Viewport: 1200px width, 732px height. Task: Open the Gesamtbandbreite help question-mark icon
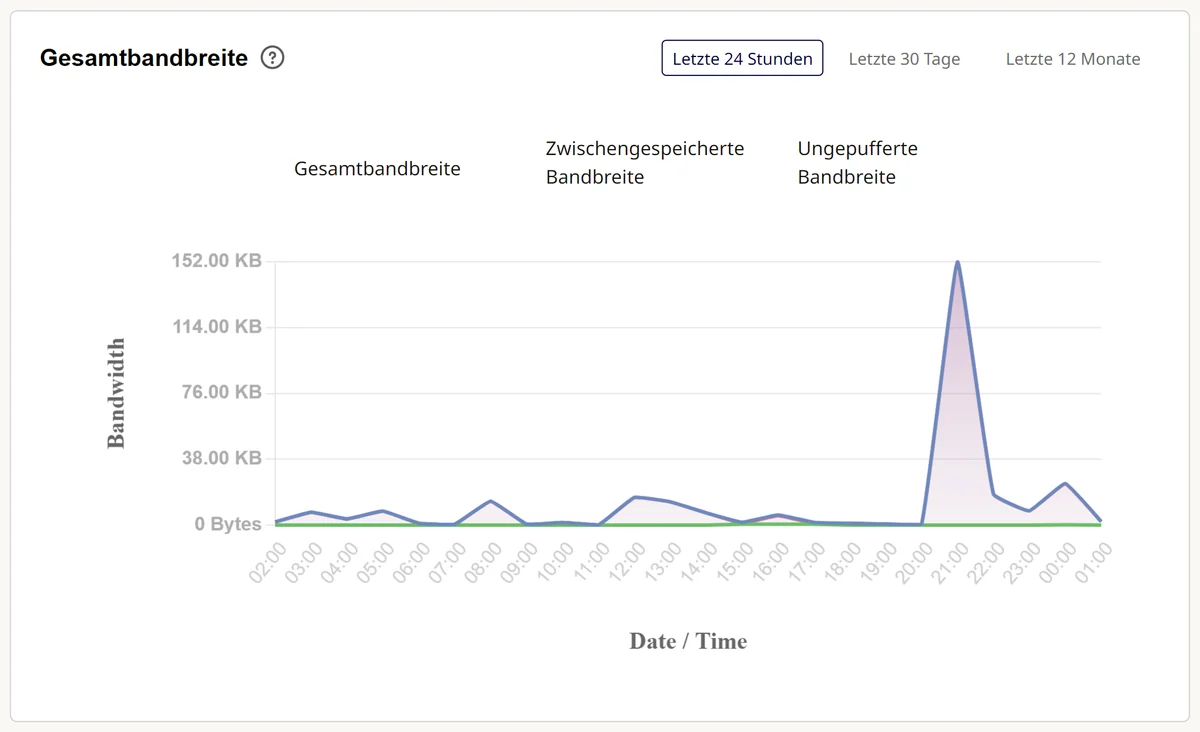(272, 58)
